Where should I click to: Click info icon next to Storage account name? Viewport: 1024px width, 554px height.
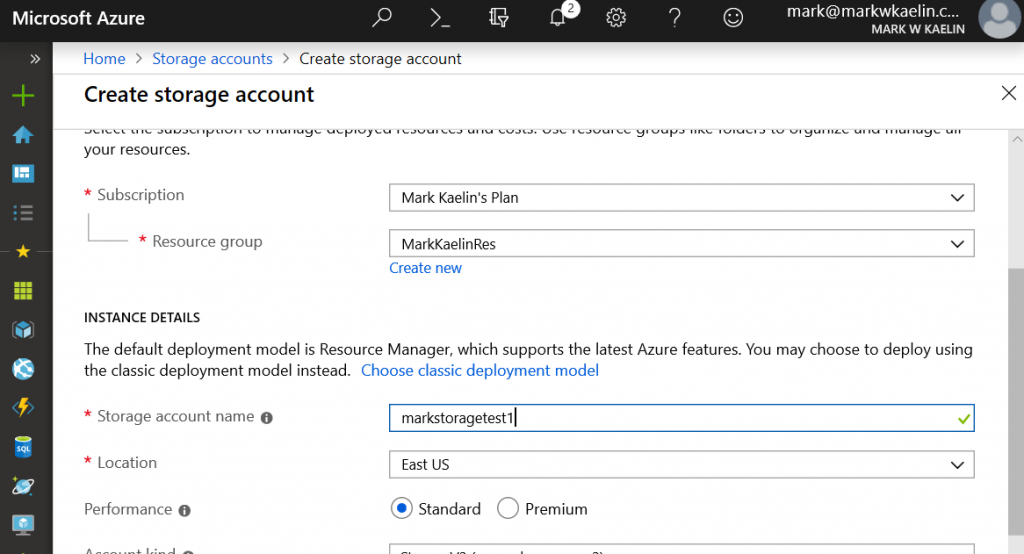266,418
